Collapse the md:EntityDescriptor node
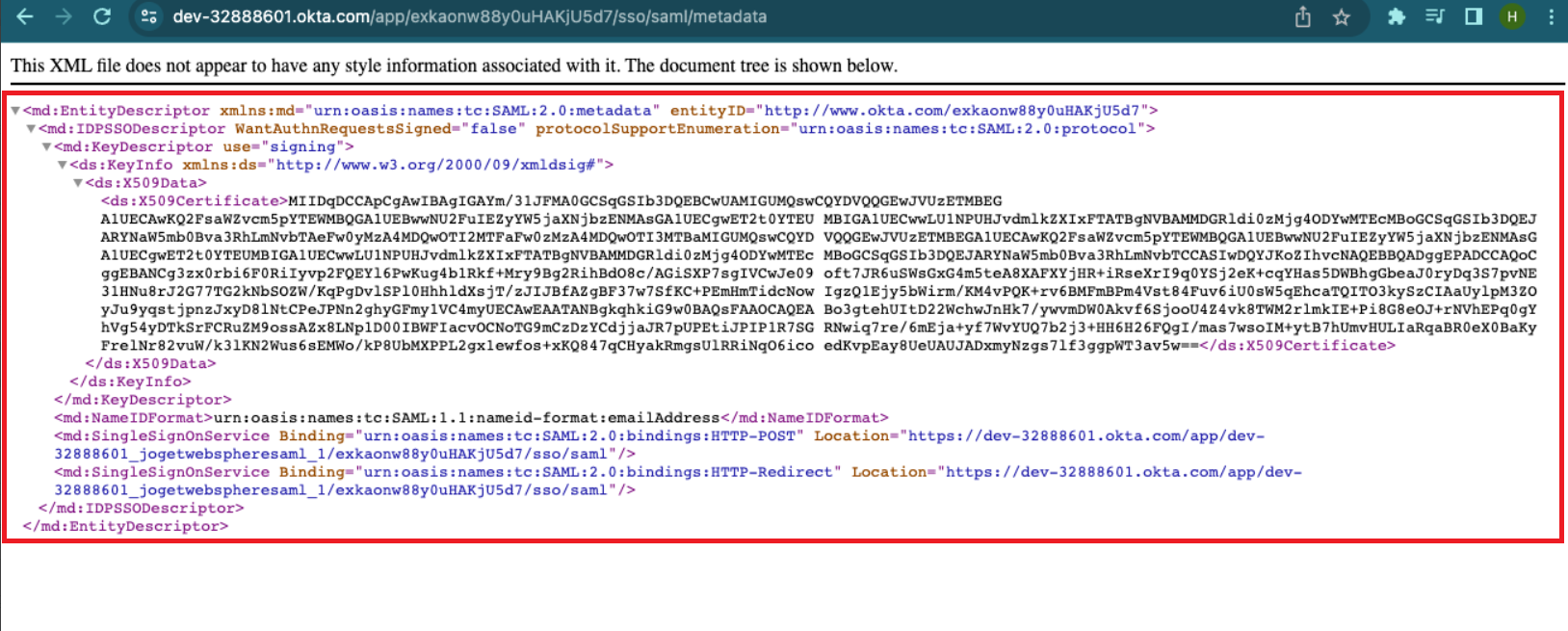Screen dimensions: 1568x631 coord(15,111)
